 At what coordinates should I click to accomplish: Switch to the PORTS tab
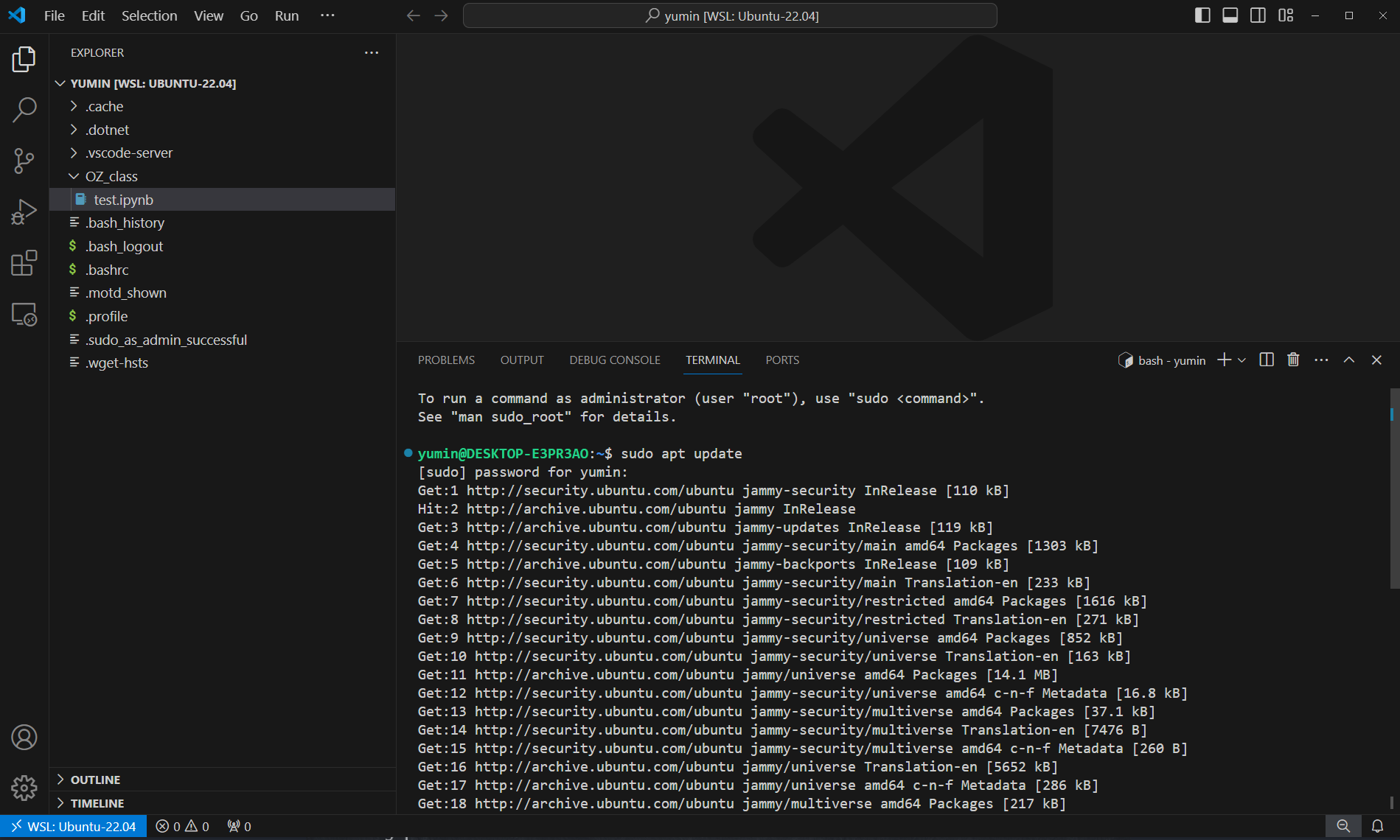[x=782, y=360]
